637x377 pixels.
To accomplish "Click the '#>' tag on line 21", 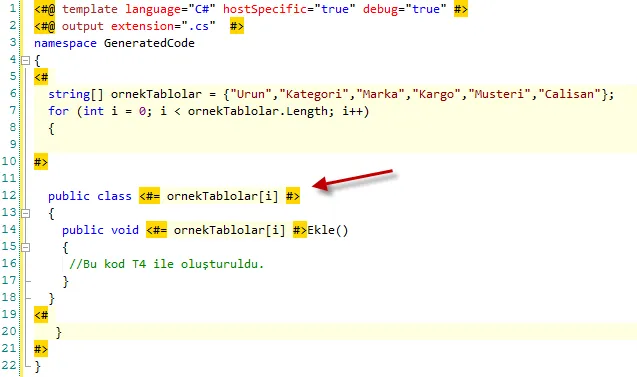I will point(41,349).
